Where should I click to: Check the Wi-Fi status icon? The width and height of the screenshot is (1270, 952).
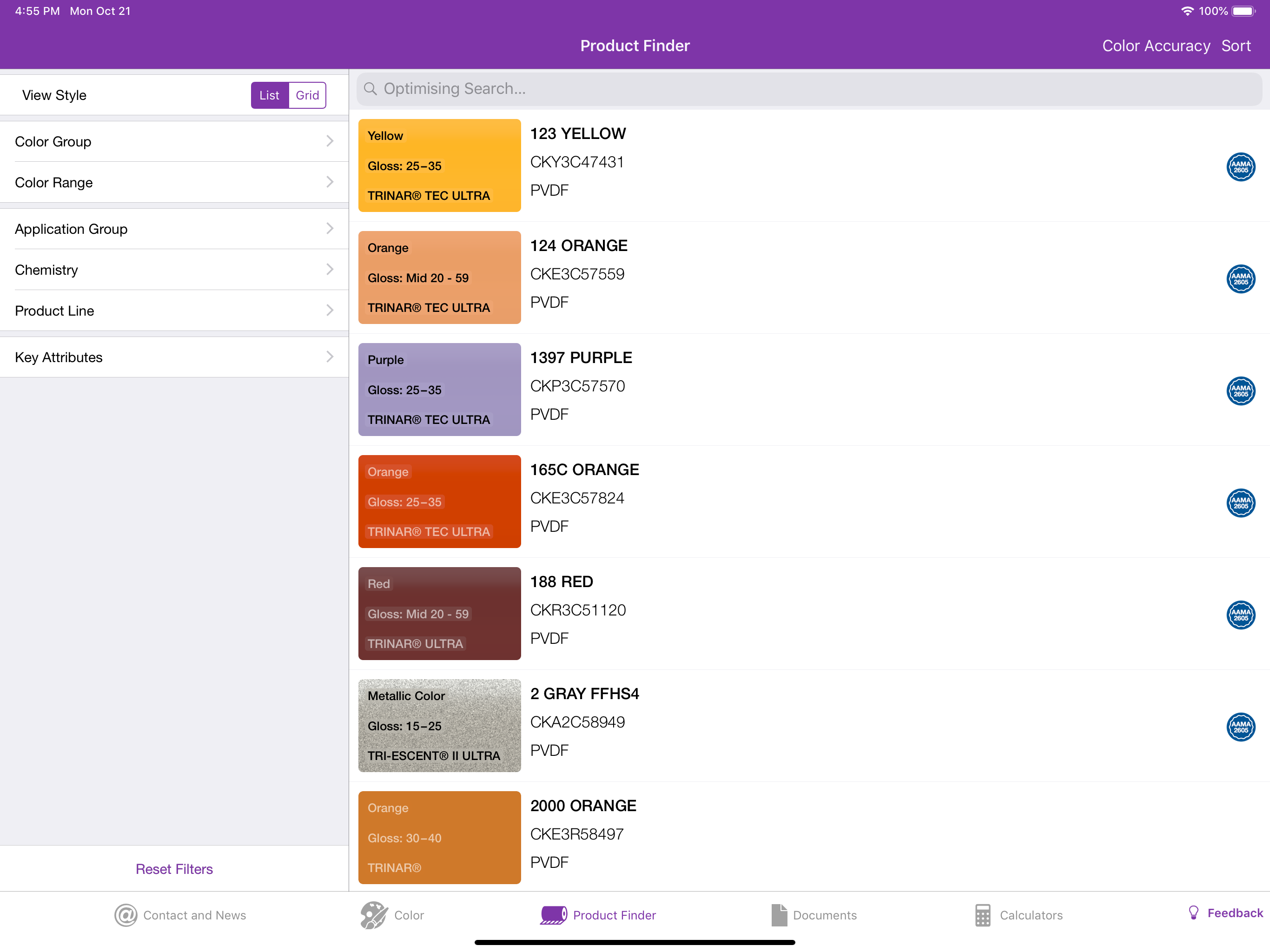(1187, 11)
